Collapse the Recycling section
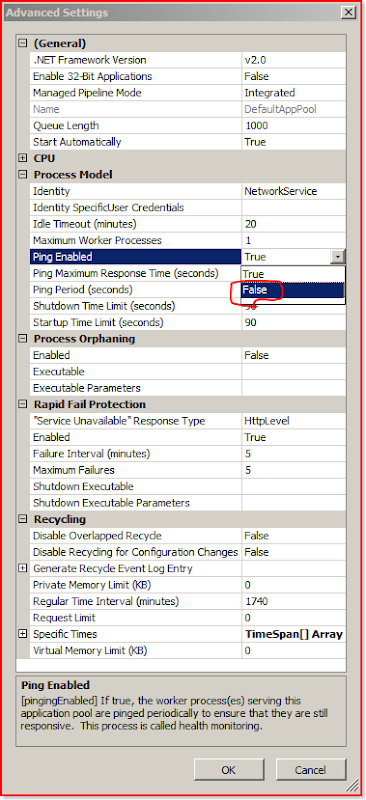 (x=22, y=519)
